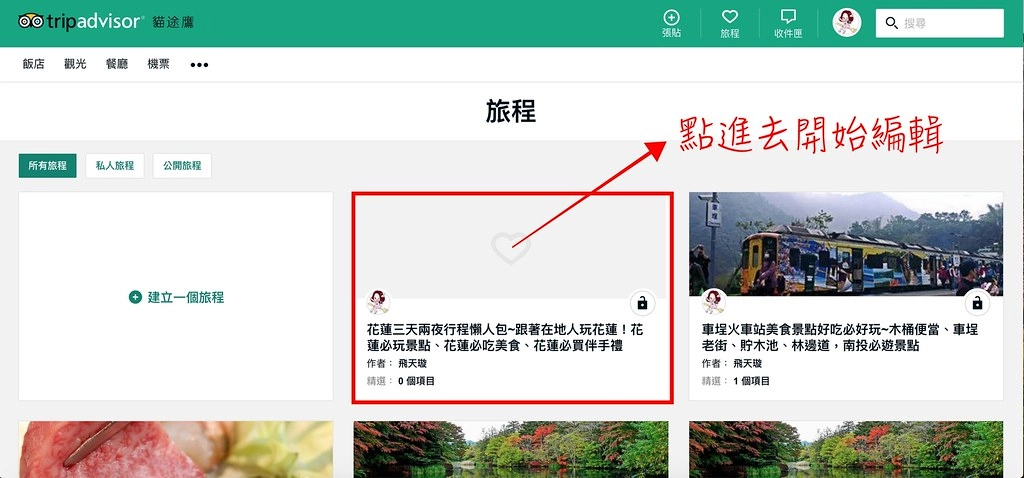The height and width of the screenshot is (478, 1024).
Task: Open the rightmost autumn lake trip thumbnail
Action: [846, 449]
